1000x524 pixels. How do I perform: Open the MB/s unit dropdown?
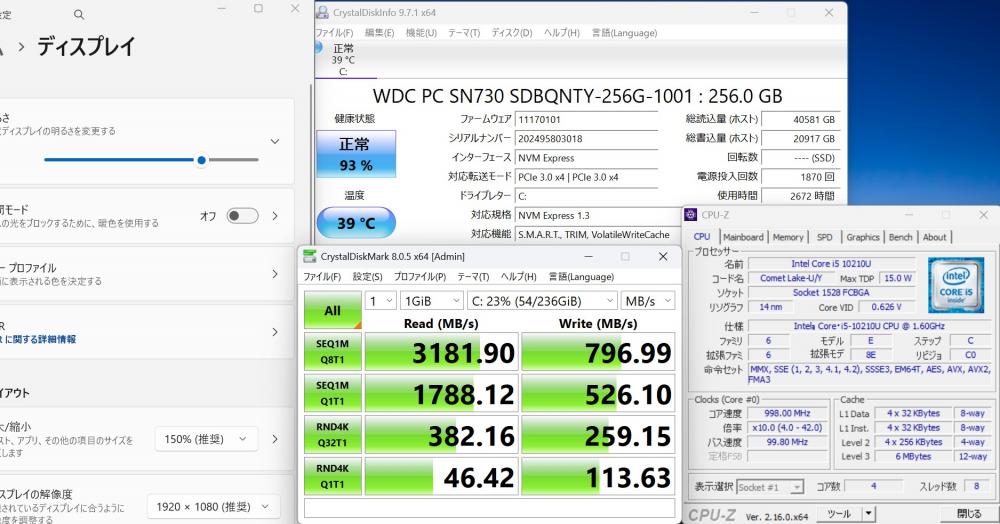[648, 301]
